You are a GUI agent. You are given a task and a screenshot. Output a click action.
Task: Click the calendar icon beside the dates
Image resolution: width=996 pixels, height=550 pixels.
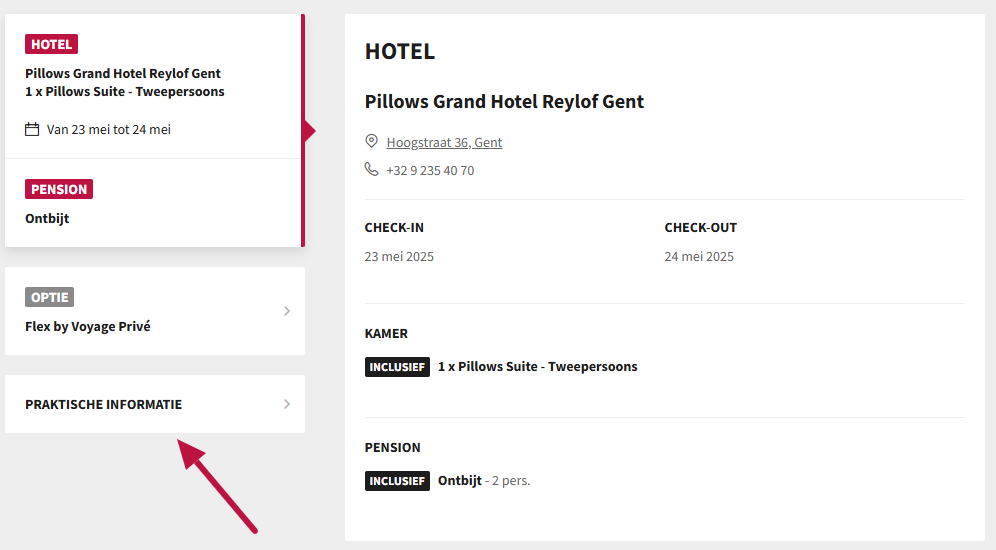[x=32, y=129]
